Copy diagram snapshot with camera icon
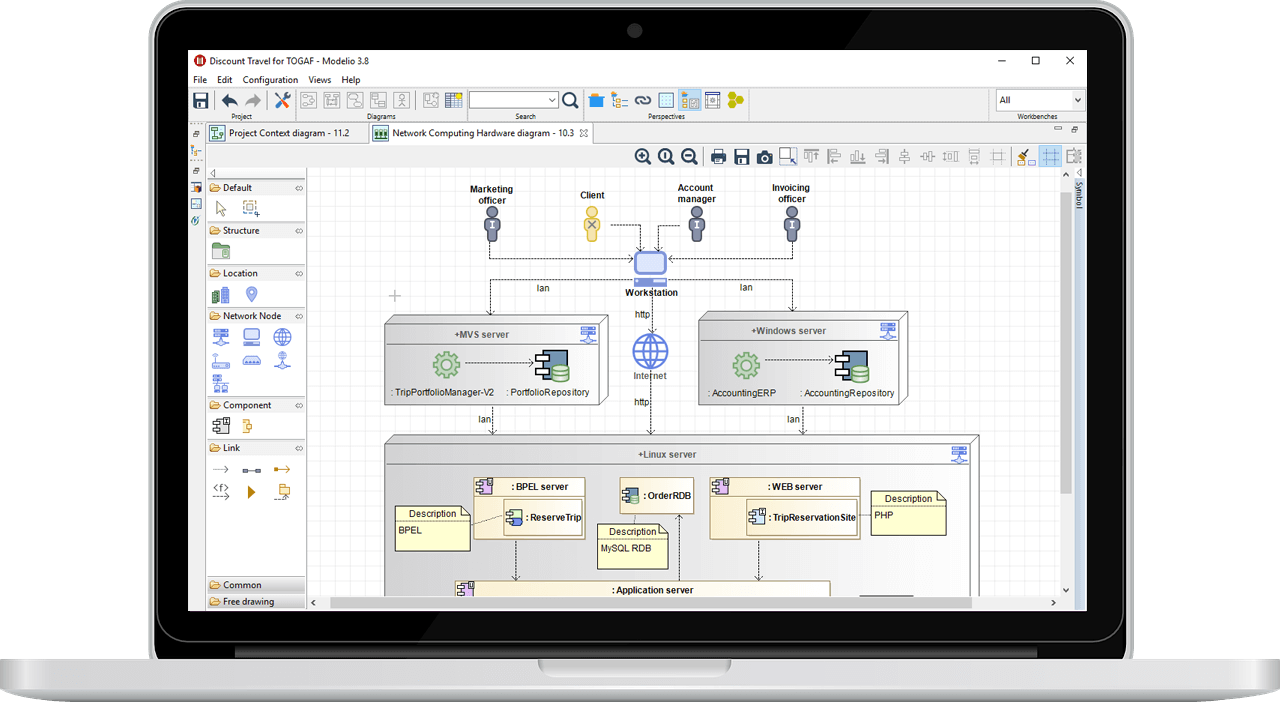The image size is (1280, 702). pyautogui.click(x=764, y=156)
